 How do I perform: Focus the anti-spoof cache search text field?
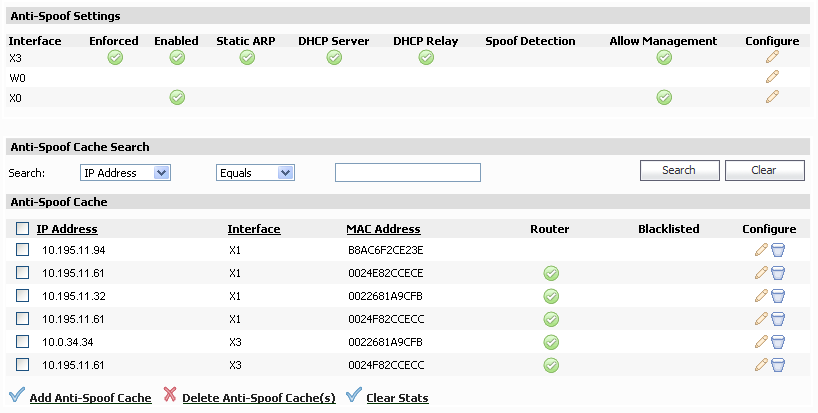tap(407, 173)
